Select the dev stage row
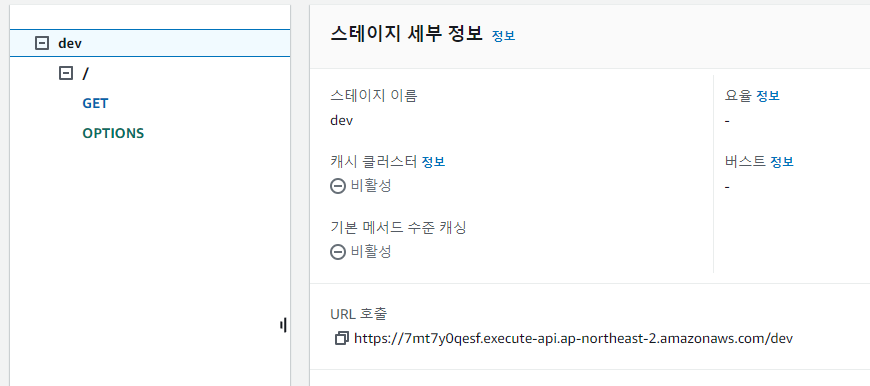Screen dimensions: 870x386 click(x=150, y=43)
